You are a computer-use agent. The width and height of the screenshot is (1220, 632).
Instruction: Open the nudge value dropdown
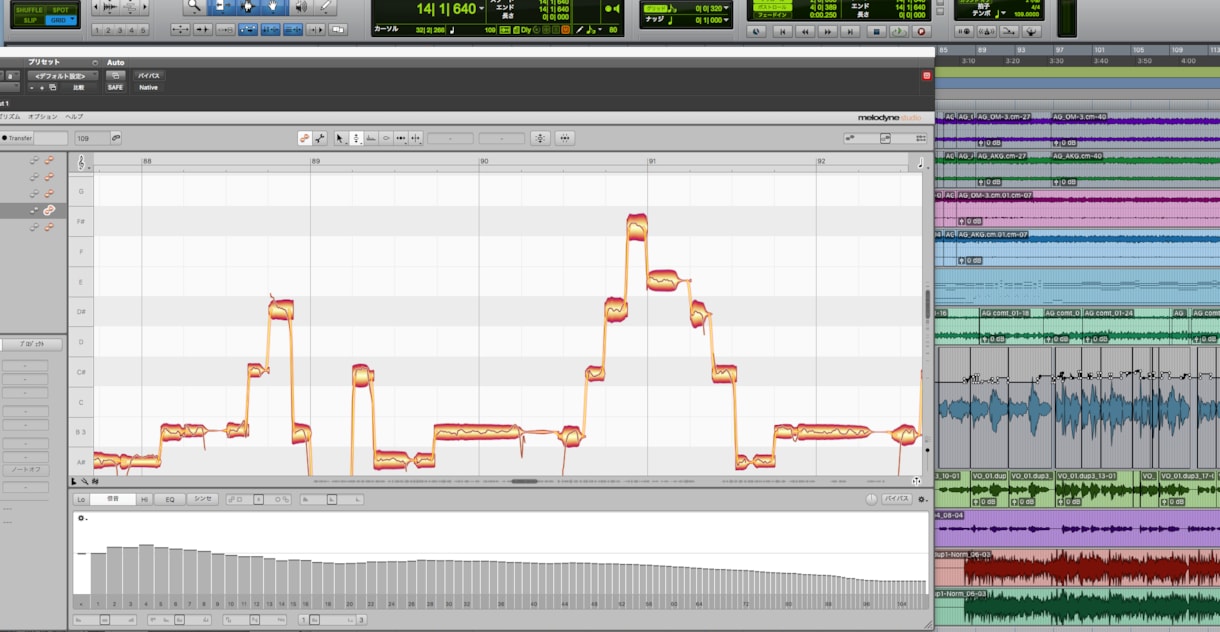728,20
